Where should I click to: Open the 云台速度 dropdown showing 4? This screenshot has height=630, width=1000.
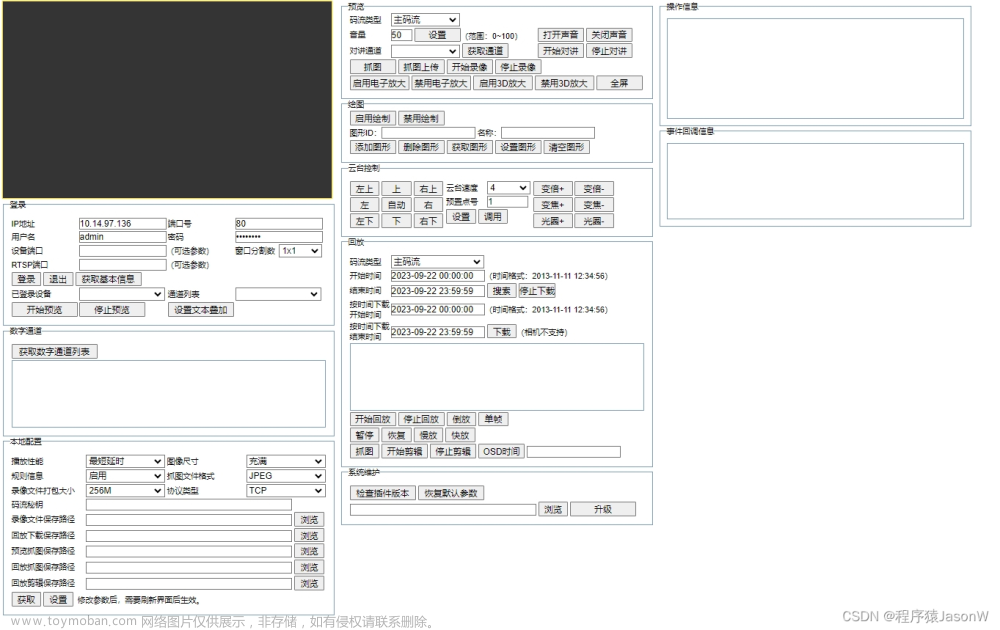pyautogui.click(x=508, y=187)
